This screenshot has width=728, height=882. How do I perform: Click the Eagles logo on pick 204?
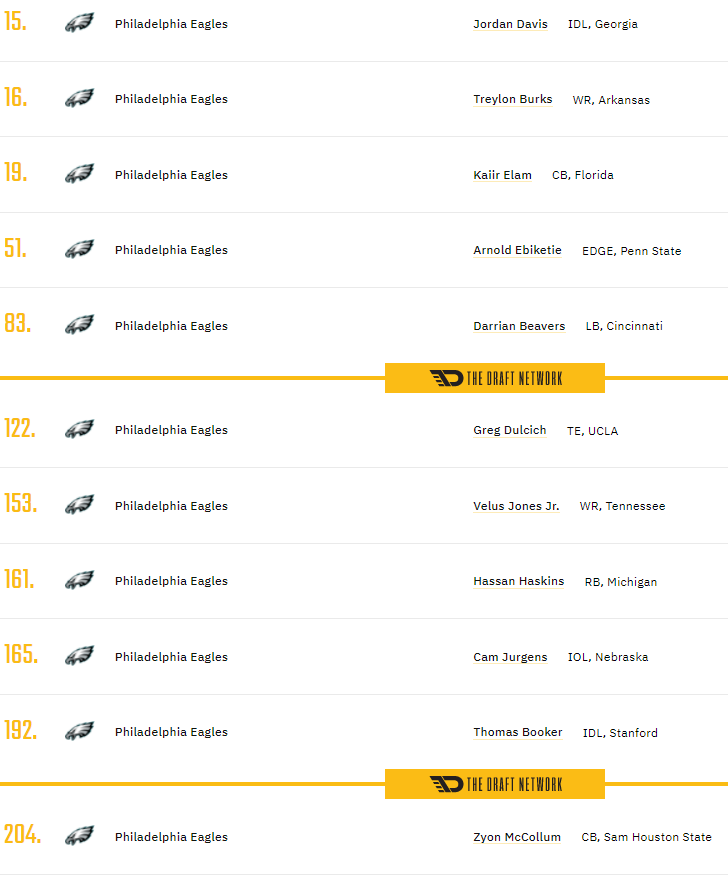pyautogui.click(x=79, y=837)
